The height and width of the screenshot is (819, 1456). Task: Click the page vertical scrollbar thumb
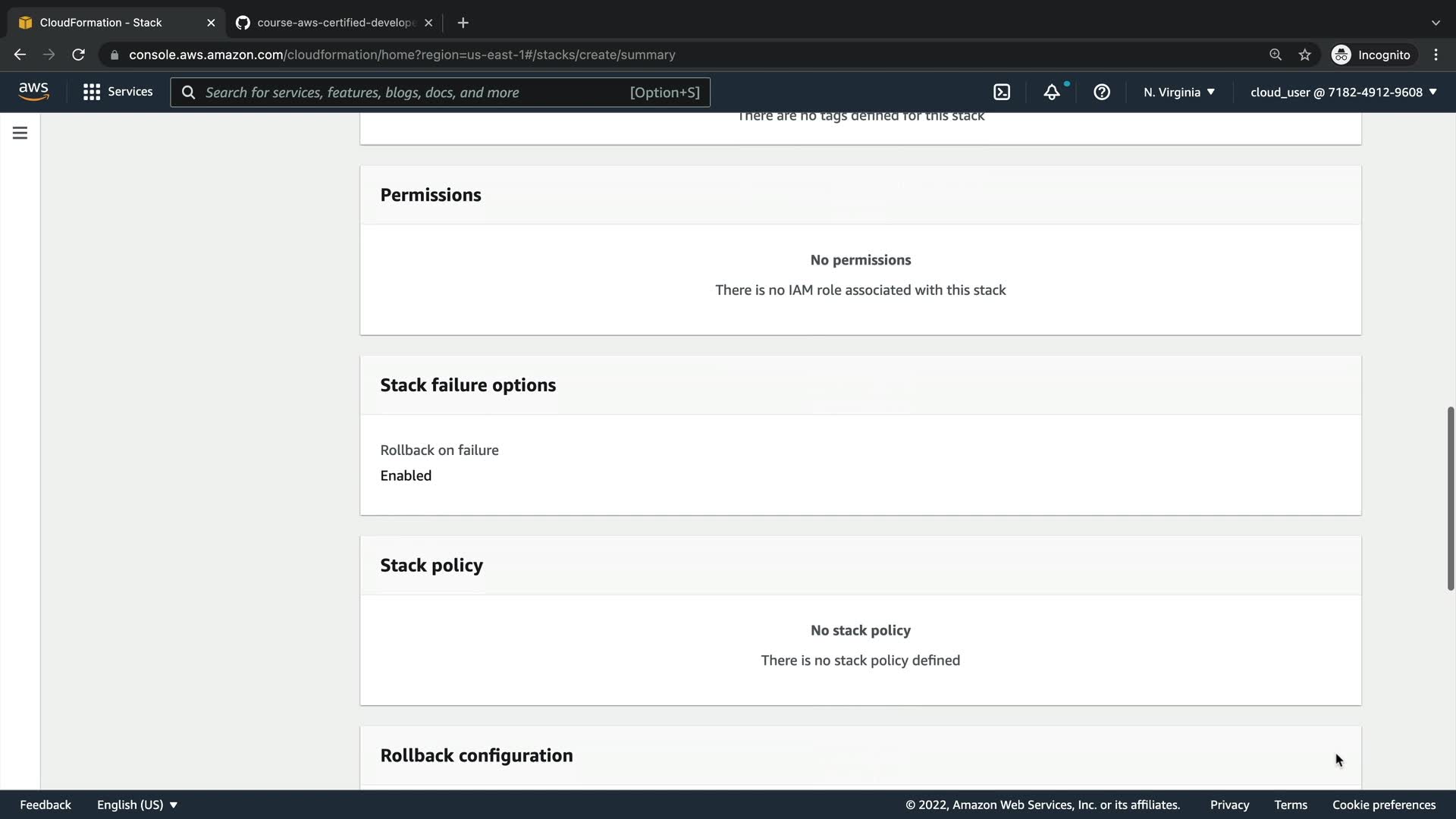pyautogui.click(x=1450, y=498)
